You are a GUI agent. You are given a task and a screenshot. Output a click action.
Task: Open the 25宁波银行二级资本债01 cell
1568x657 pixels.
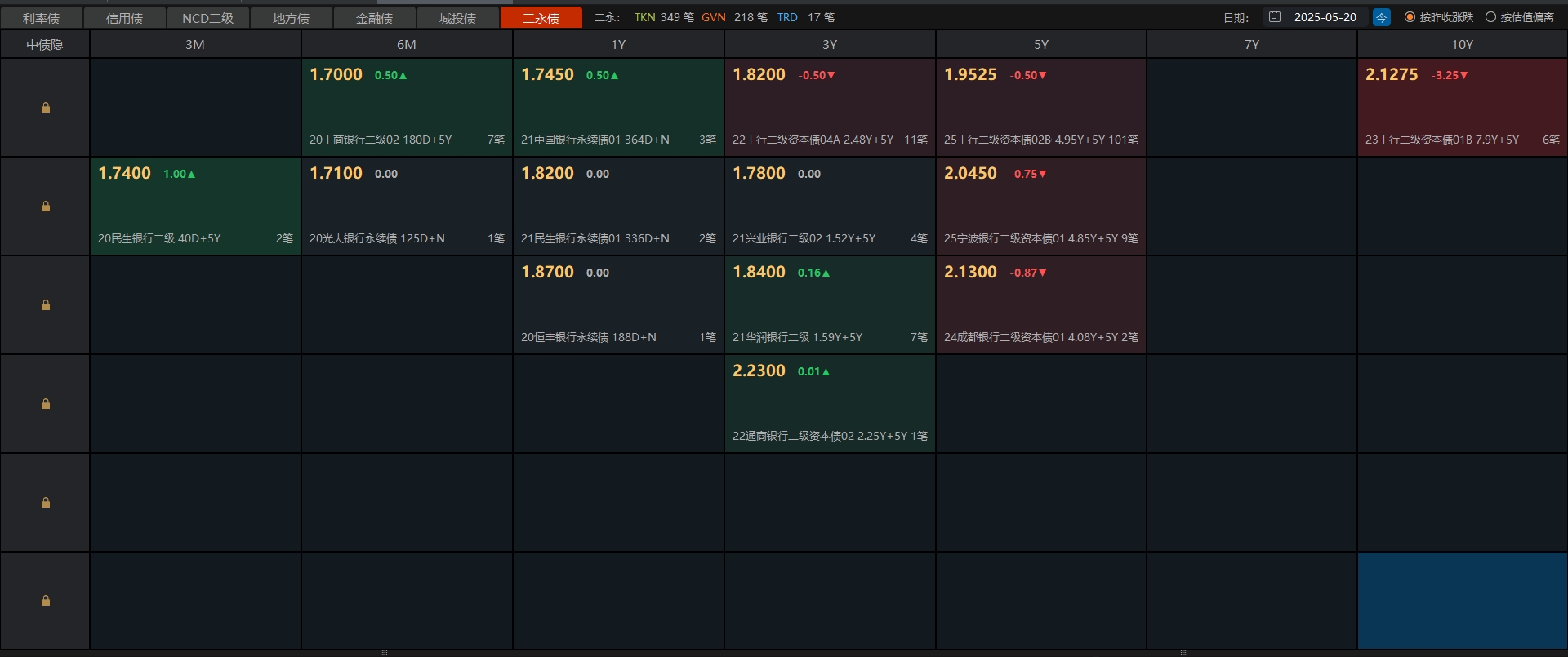click(1041, 206)
